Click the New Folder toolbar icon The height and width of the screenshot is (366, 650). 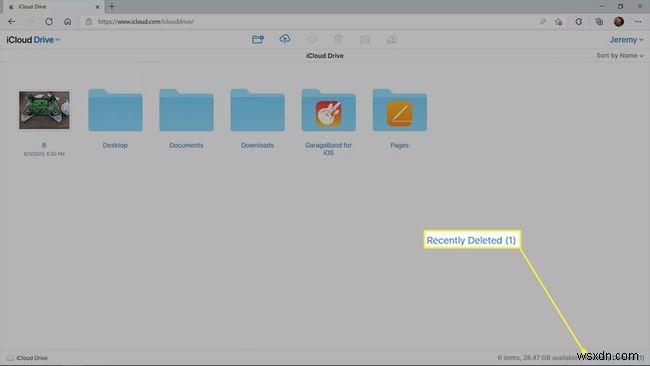pos(258,39)
